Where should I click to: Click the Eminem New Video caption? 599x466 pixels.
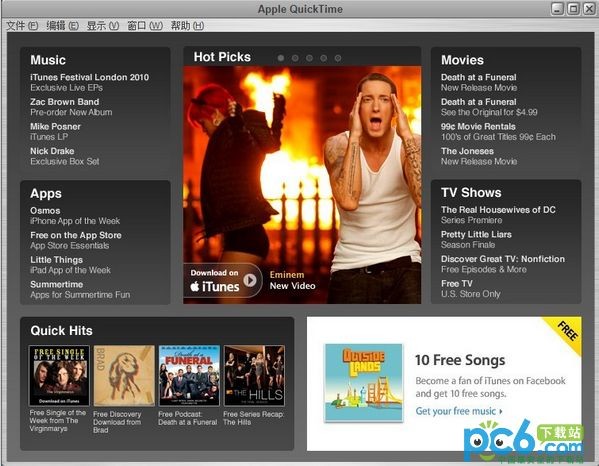click(293, 280)
